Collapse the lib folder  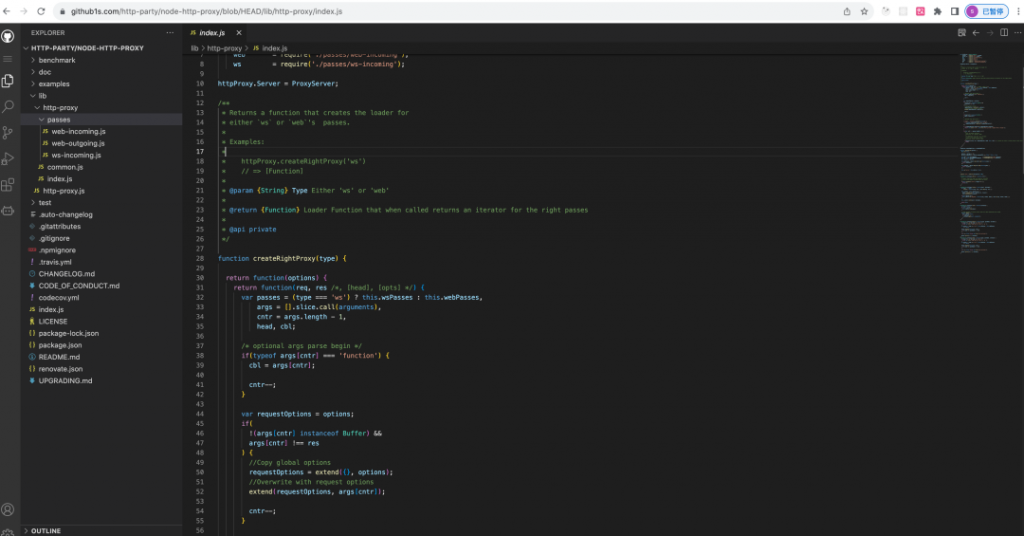point(102,96)
